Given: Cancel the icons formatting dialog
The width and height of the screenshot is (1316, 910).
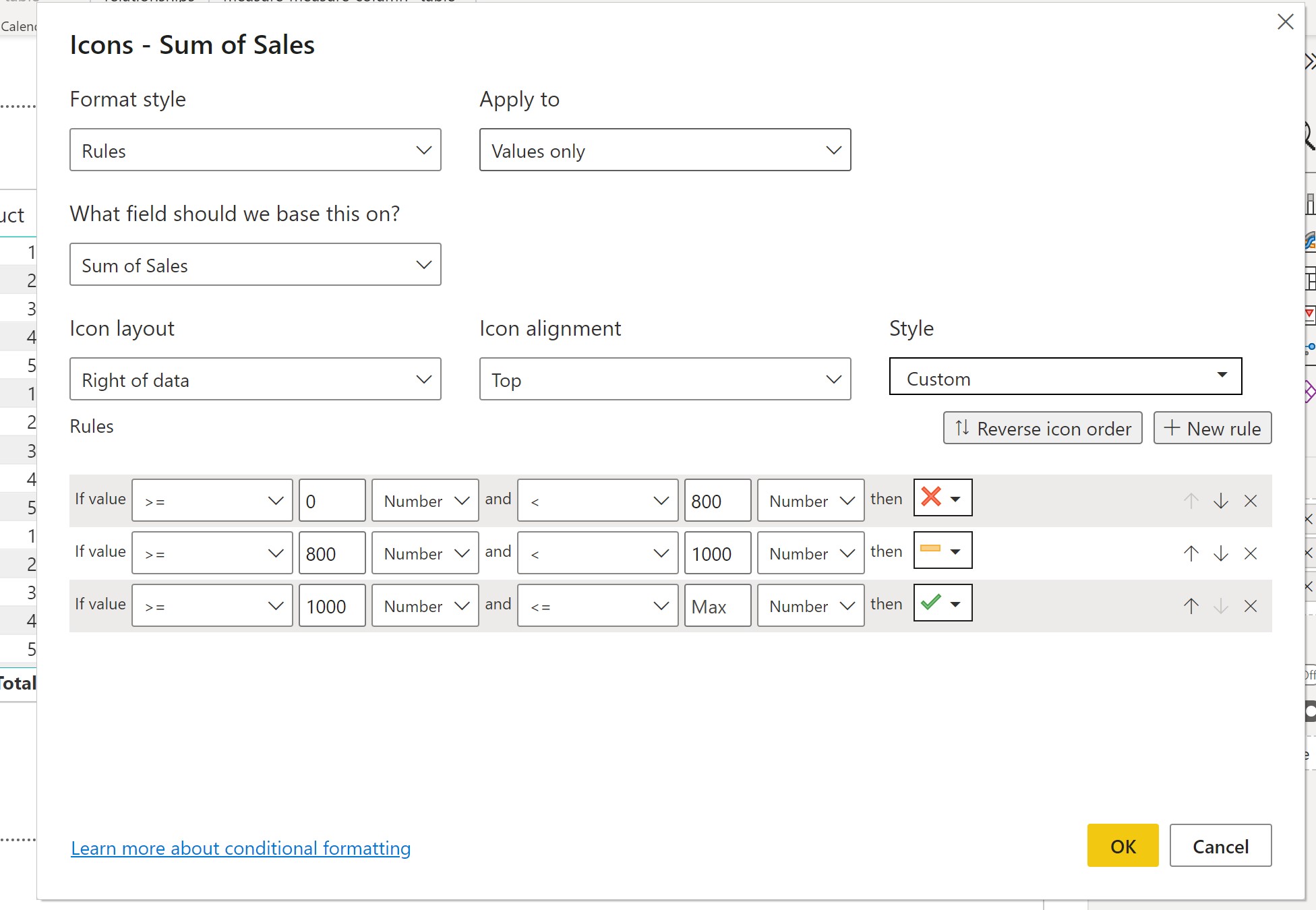Looking at the screenshot, I should point(1220,845).
